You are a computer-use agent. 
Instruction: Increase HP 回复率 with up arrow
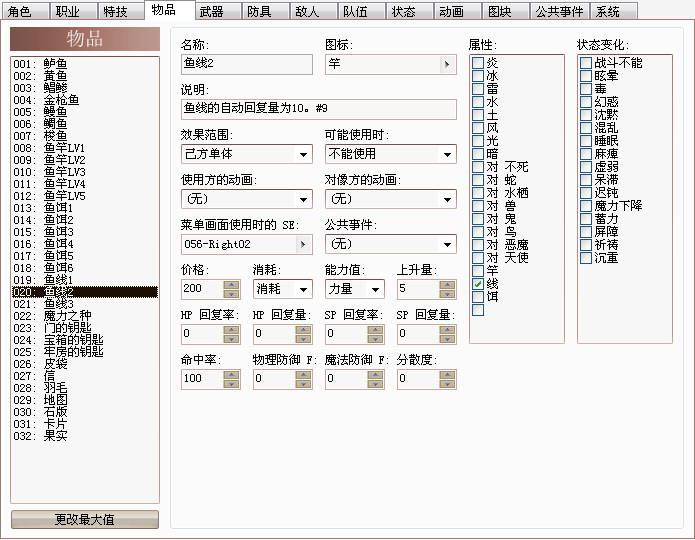coord(231,329)
